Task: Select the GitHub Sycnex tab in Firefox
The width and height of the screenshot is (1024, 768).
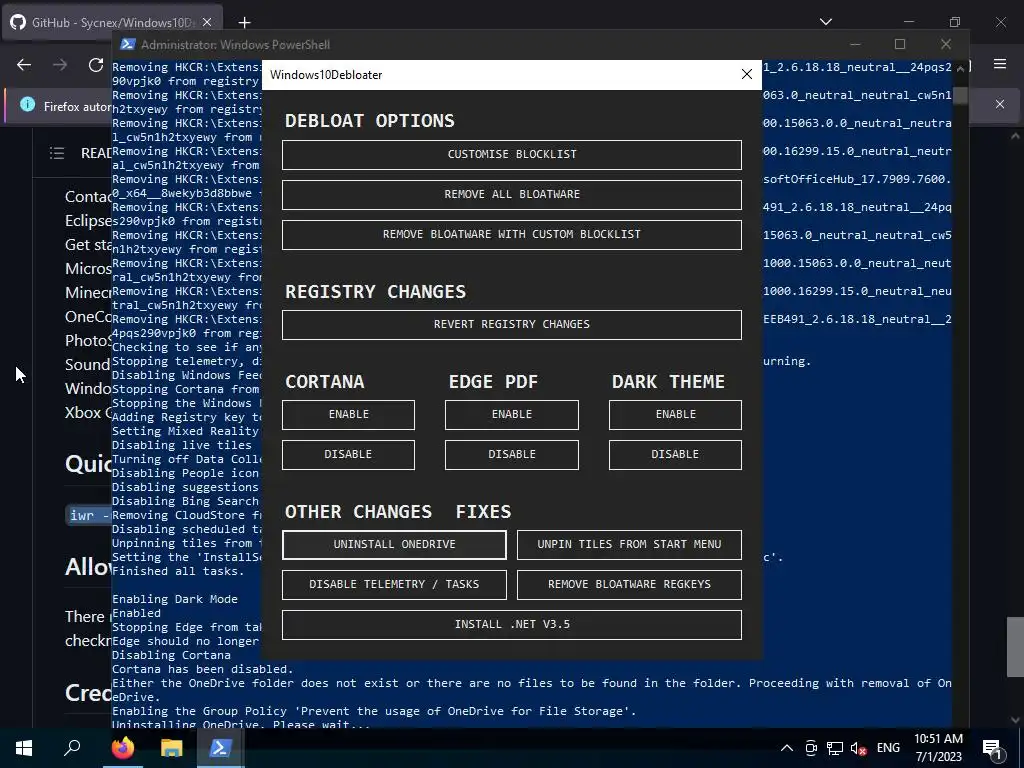Action: coord(112,22)
